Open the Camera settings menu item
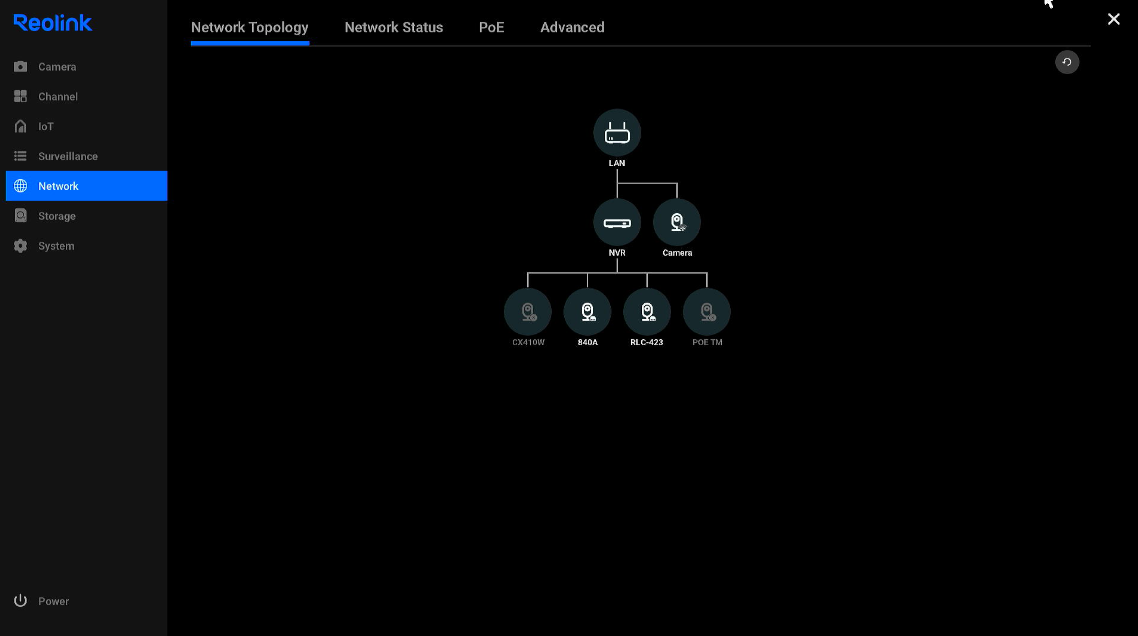Viewport: 1138px width, 636px height. coord(86,67)
